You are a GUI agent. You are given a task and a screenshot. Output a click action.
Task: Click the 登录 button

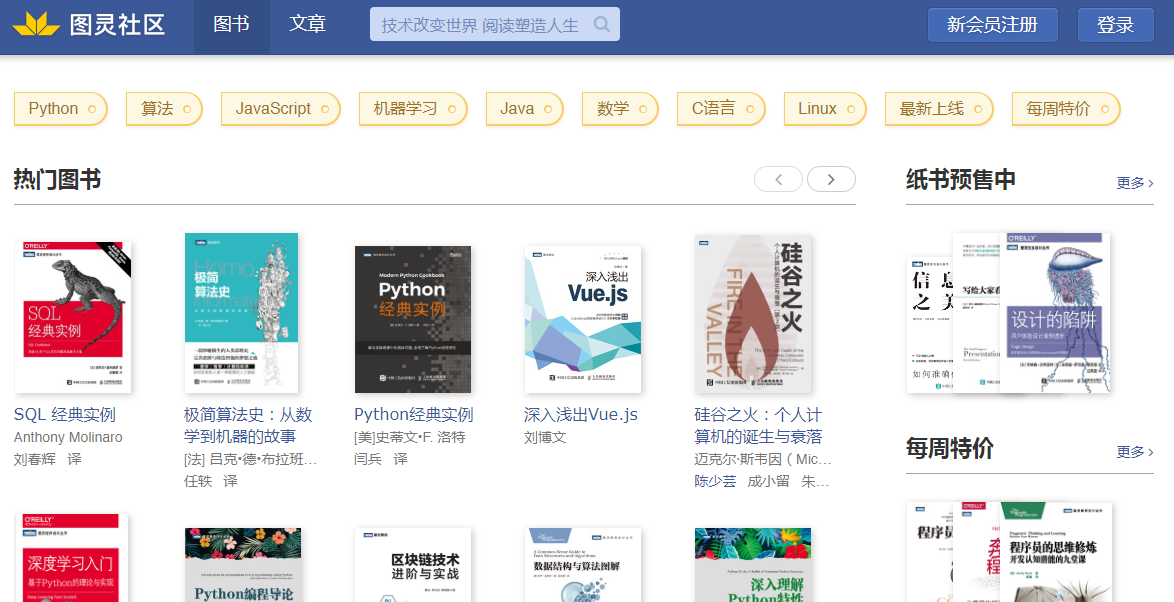(x=1115, y=25)
